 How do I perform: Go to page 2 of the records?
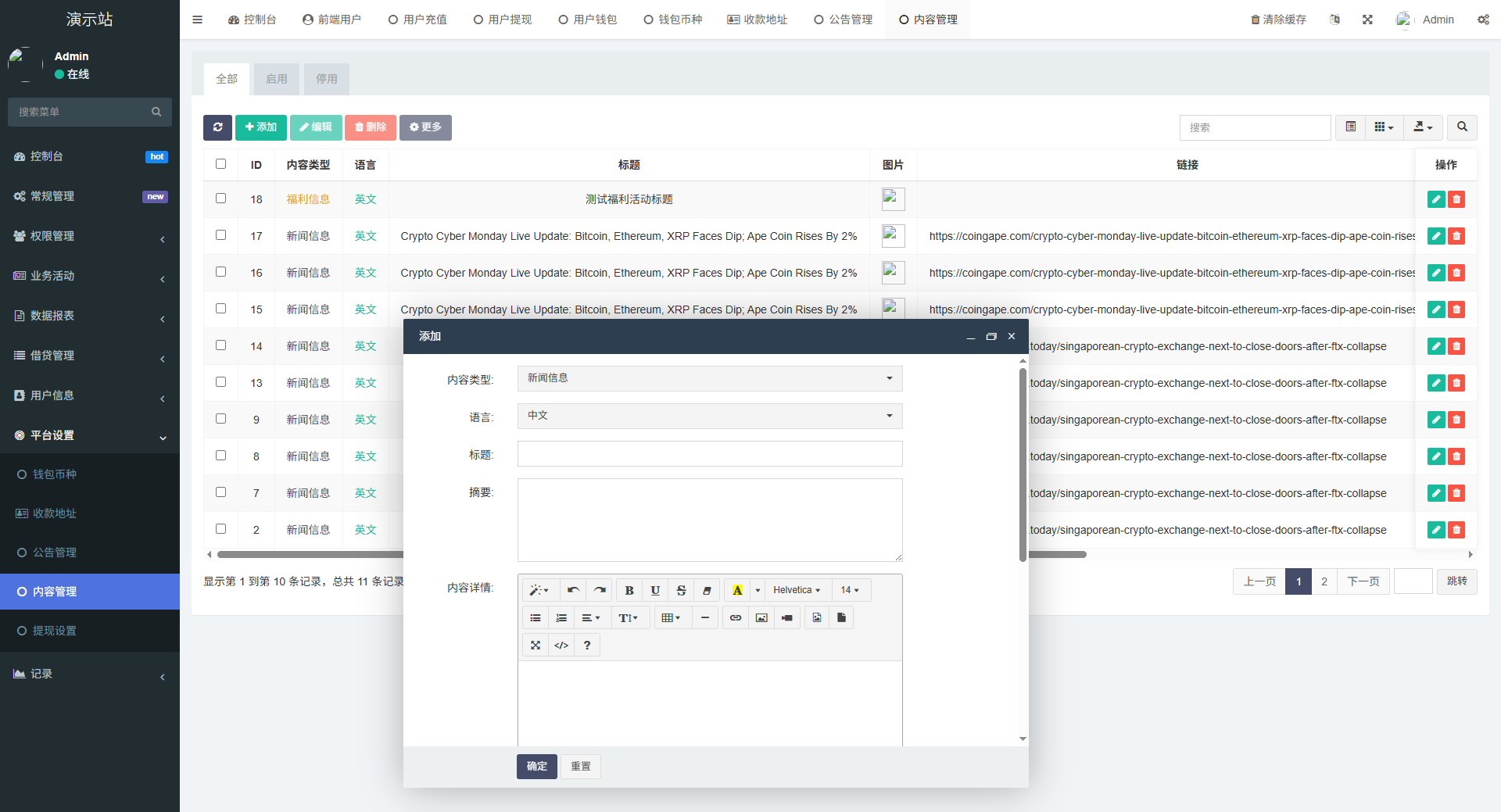pos(1324,581)
